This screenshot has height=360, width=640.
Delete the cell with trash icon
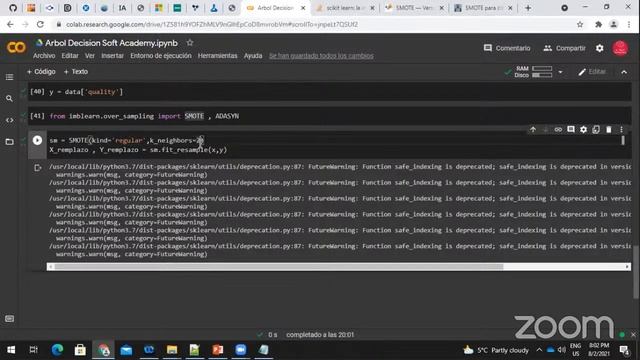[609, 129]
